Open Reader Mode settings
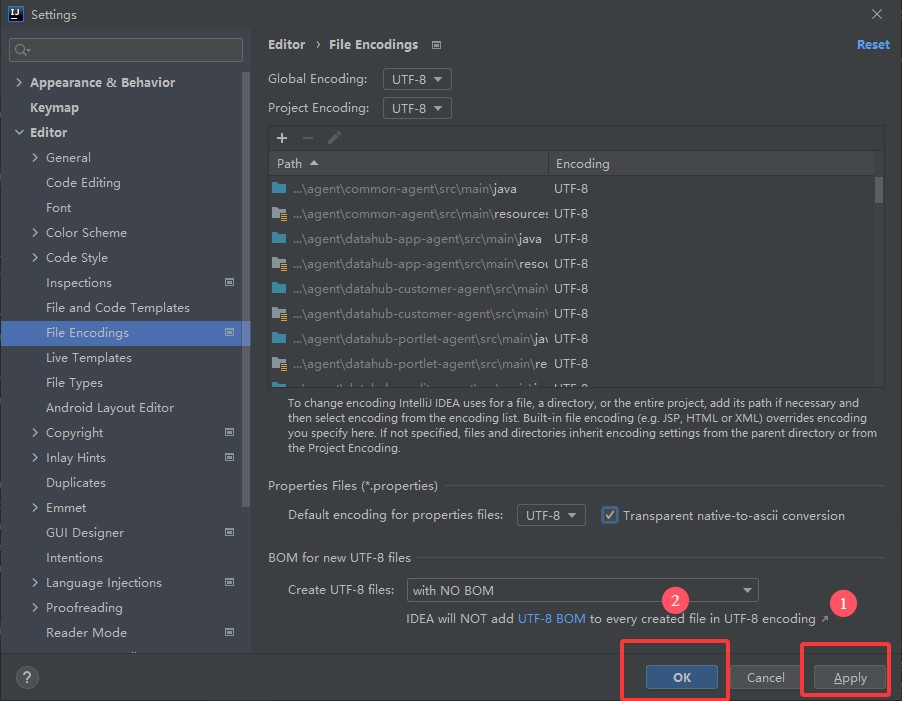The image size is (902, 701). click(x=86, y=633)
